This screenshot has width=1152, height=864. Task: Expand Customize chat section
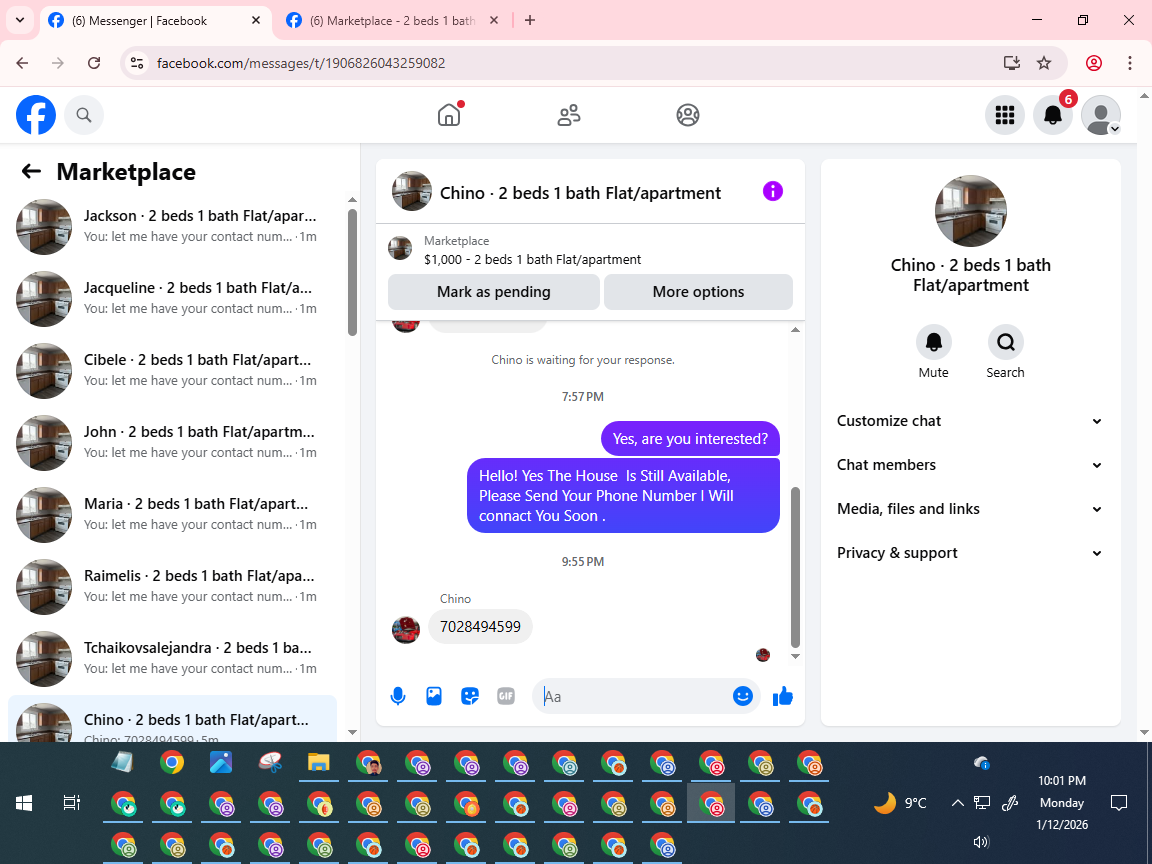pyautogui.click(x=970, y=421)
